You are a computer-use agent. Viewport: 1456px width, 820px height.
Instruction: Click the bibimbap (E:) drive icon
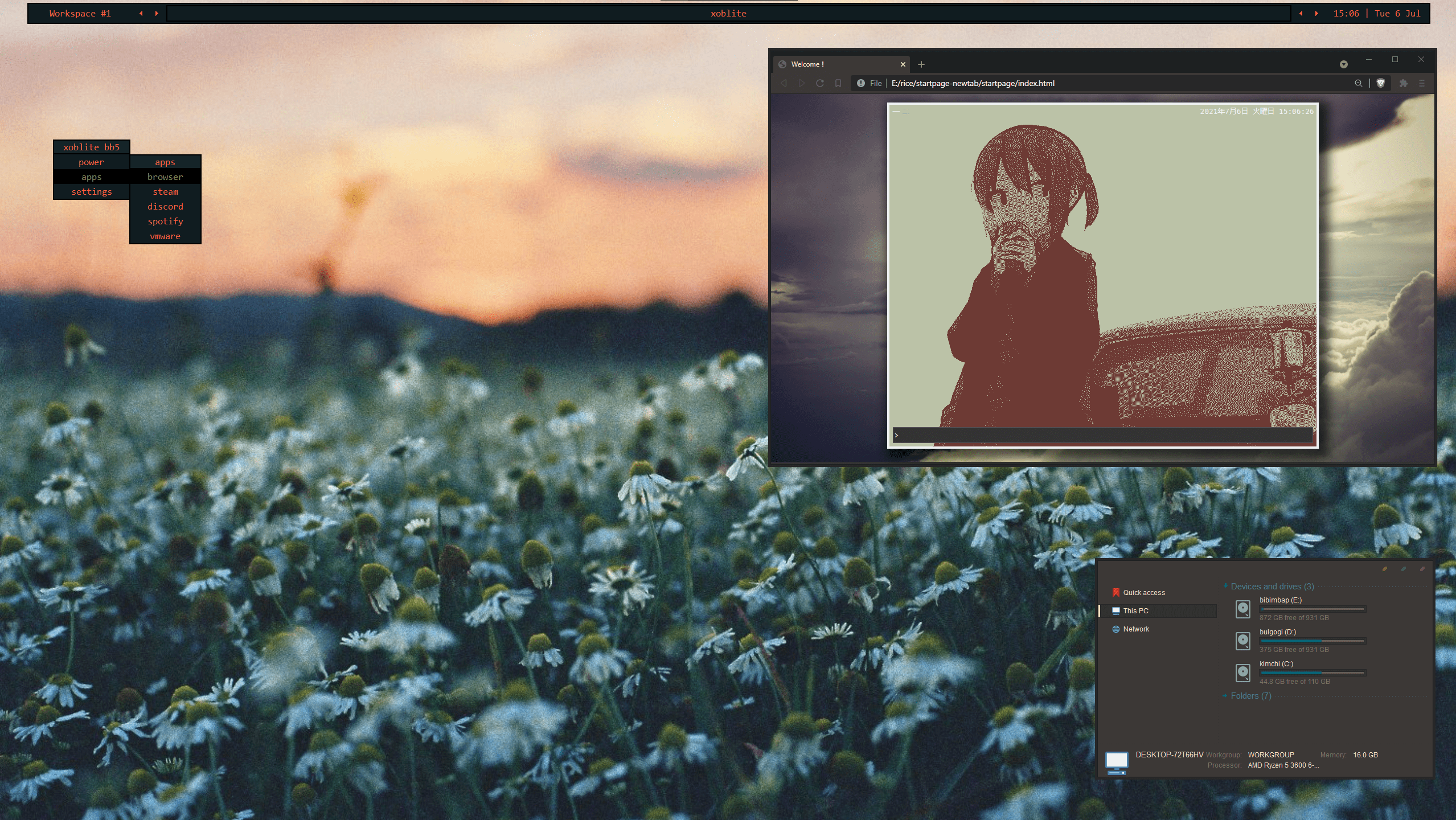[x=1243, y=609]
